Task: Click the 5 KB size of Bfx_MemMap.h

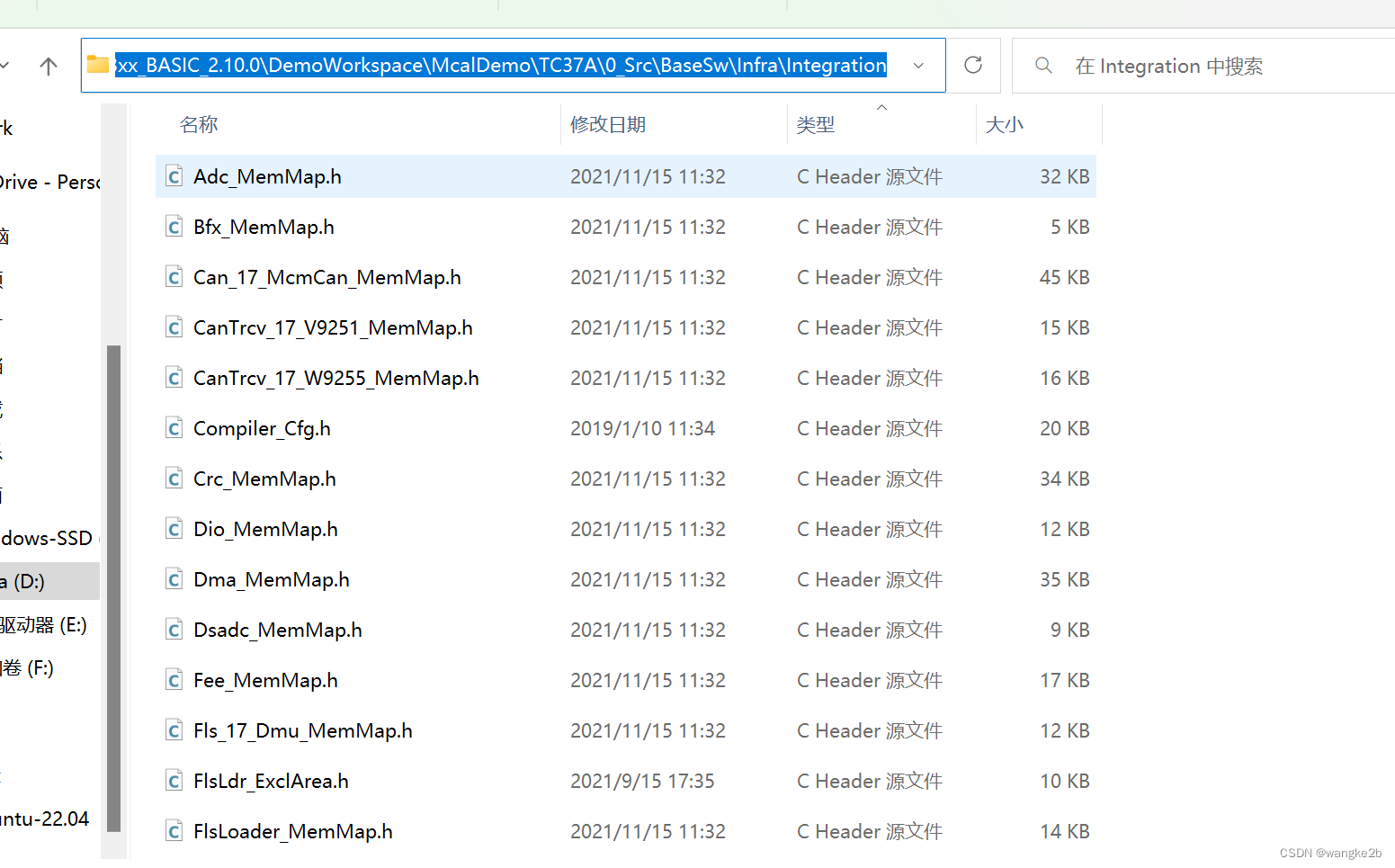Action: [x=1069, y=227]
